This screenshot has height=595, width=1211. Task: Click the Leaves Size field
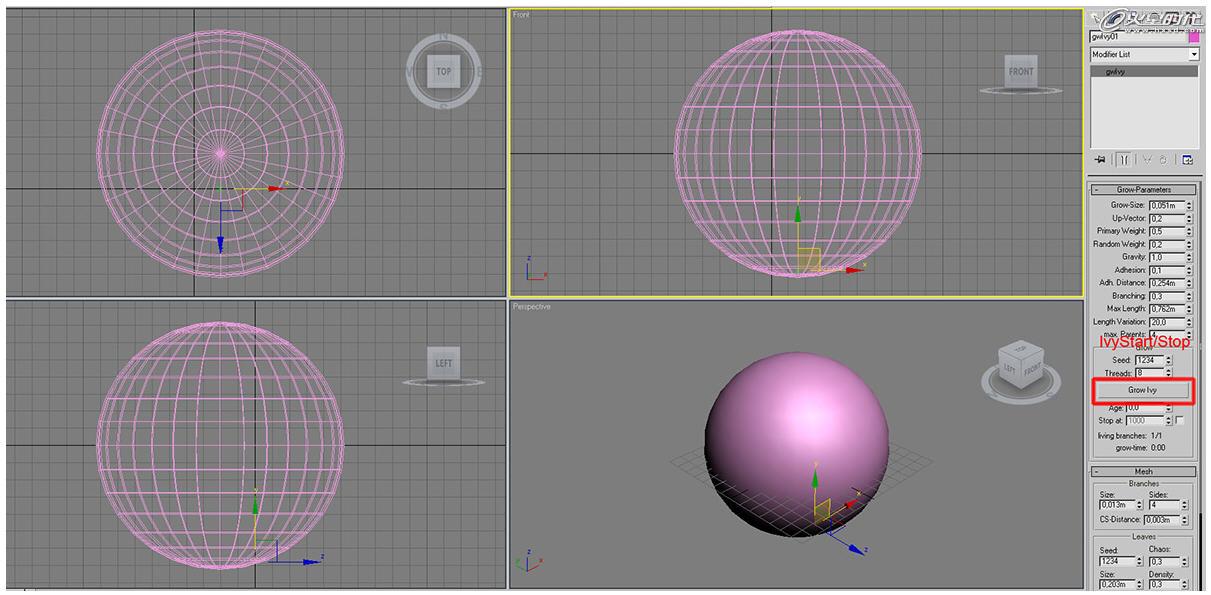pos(1116,585)
